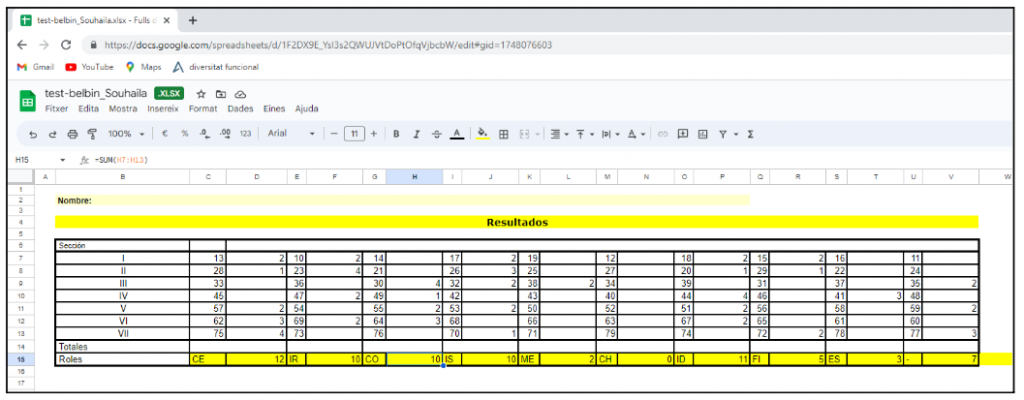Viewport: 1024px width, 400px height.
Task: Toggle italic formatting
Action: click(x=416, y=134)
